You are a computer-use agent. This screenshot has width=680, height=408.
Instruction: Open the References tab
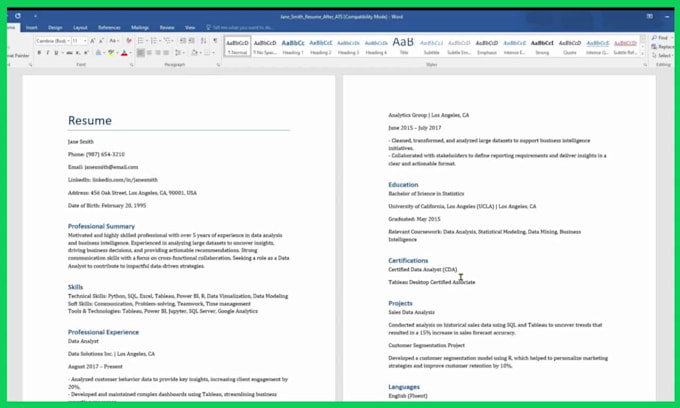click(x=109, y=27)
